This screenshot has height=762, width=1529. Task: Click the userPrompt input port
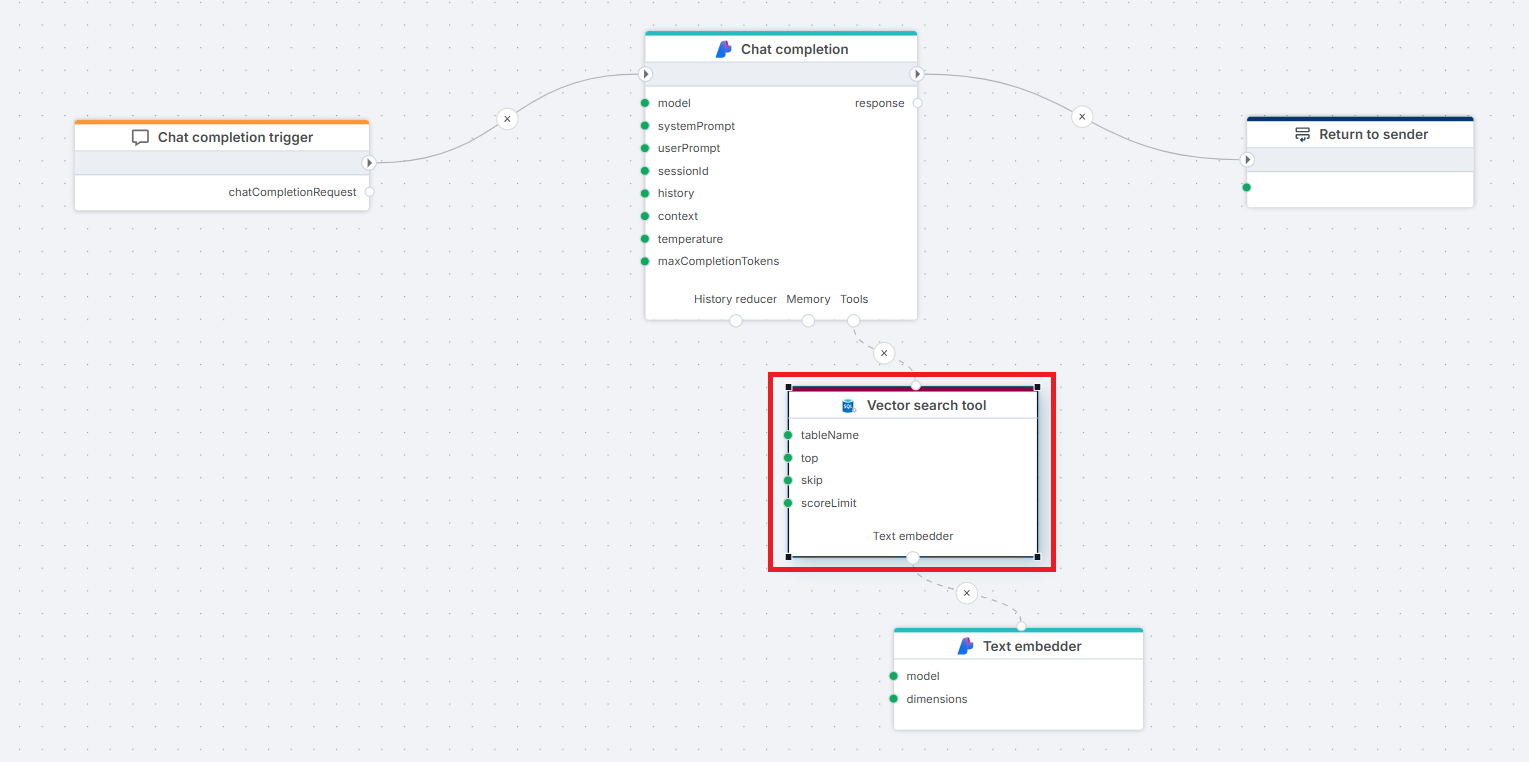[x=645, y=148]
